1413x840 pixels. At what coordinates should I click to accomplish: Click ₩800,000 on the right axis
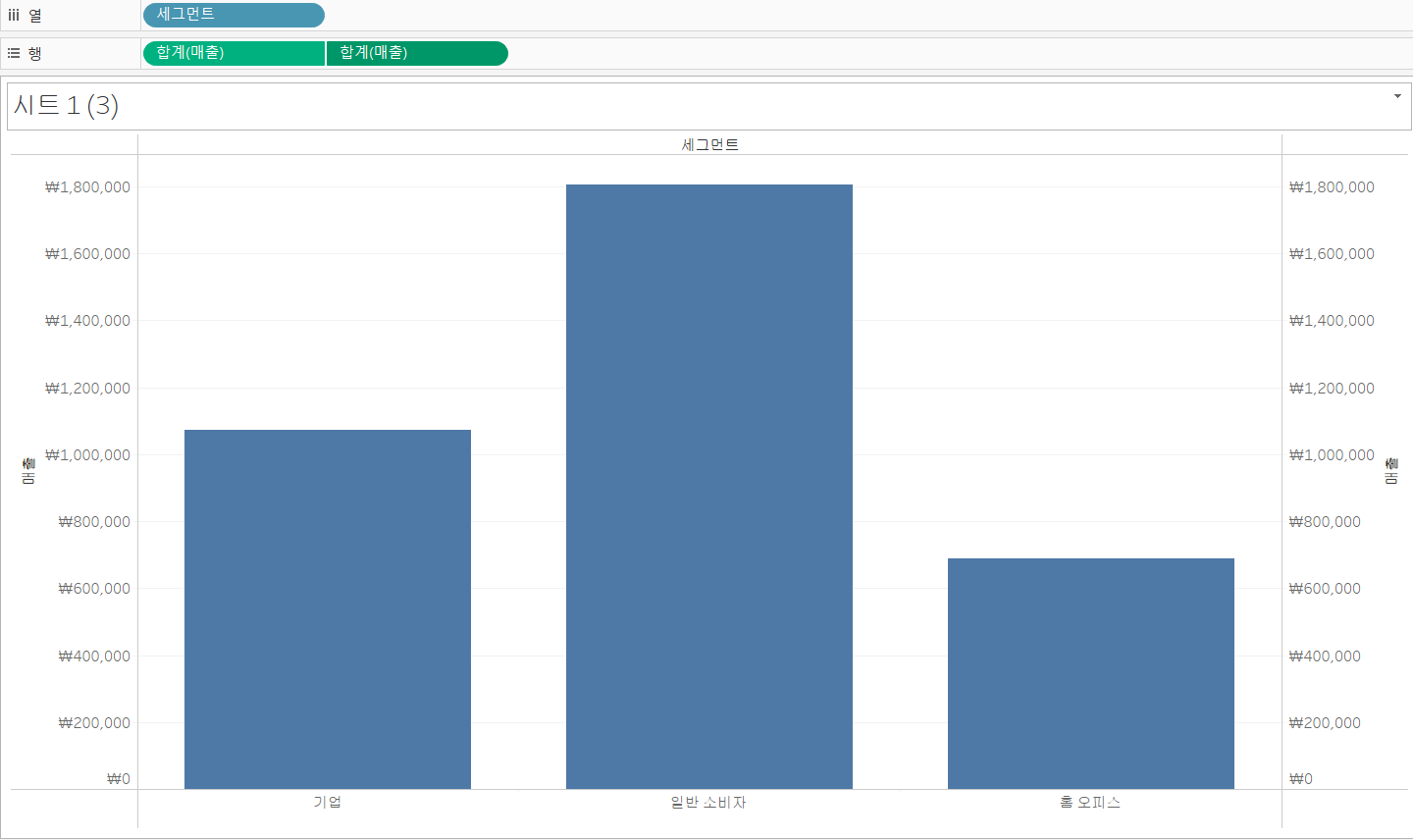[1325, 521]
